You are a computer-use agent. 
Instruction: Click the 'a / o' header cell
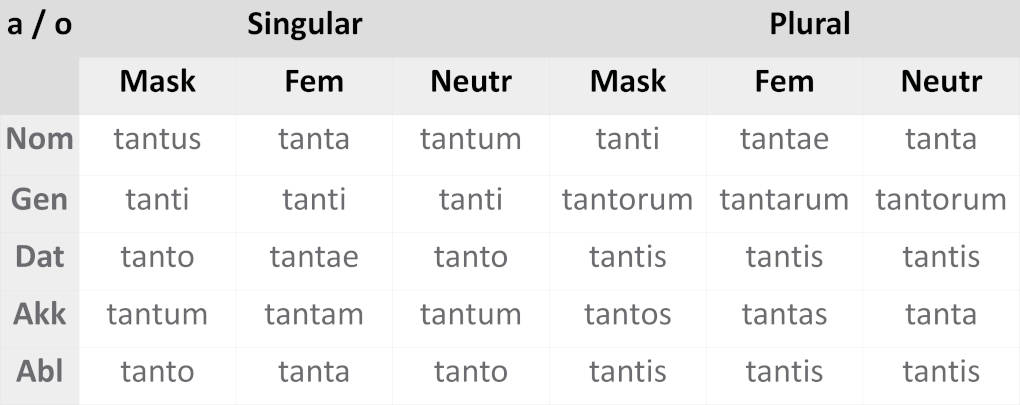(x=40, y=25)
